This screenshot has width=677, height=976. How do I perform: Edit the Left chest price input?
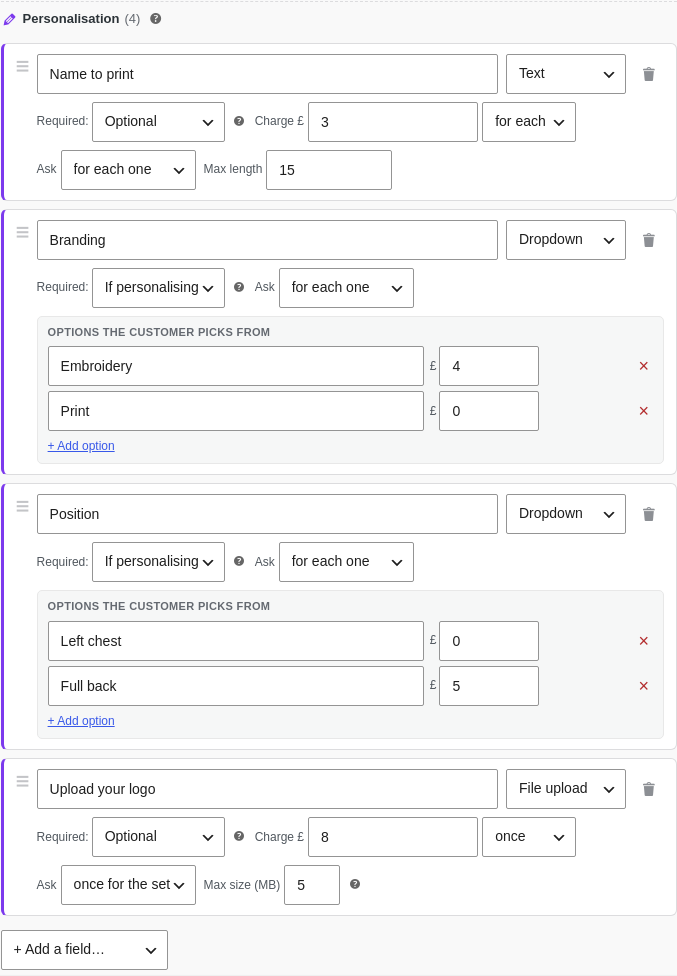488,641
